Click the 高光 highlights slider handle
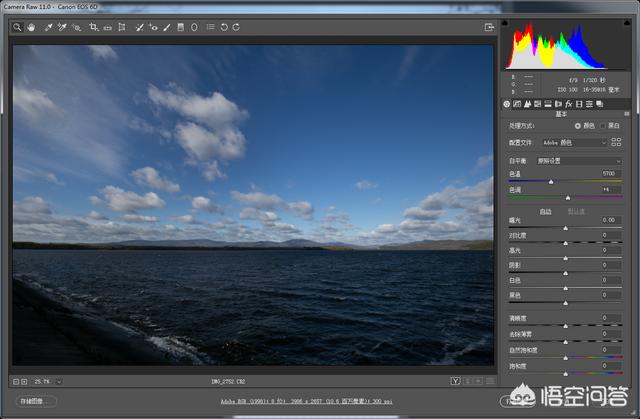Image resolution: width=640 pixels, height=419 pixels. pyautogui.click(x=566, y=258)
